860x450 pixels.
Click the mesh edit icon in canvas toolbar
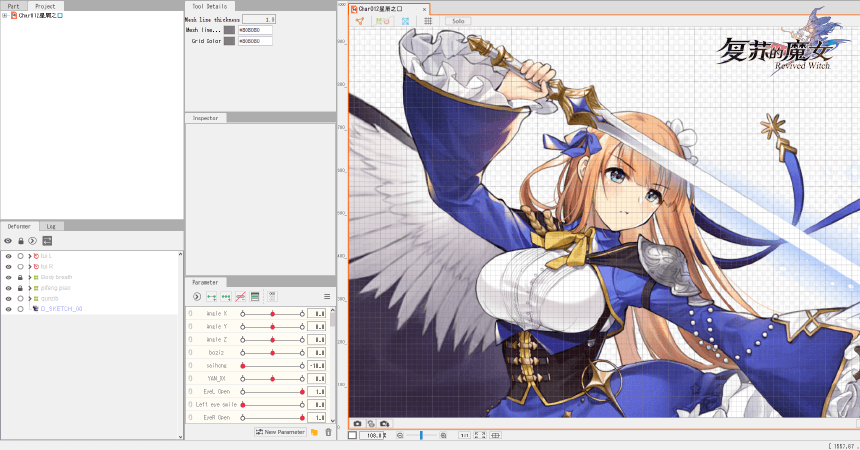[359, 21]
